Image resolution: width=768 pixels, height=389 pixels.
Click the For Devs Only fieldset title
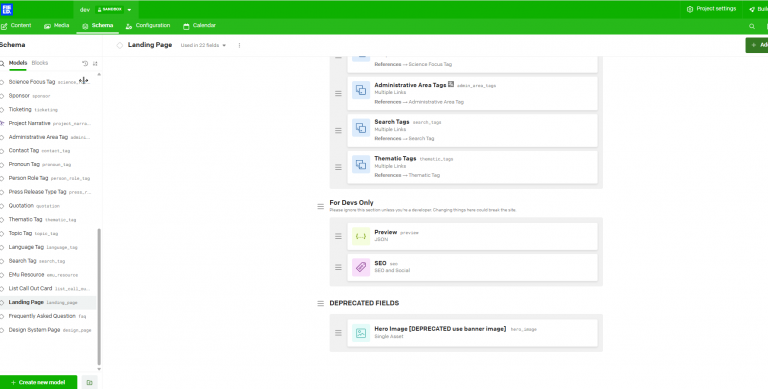[351, 202]
